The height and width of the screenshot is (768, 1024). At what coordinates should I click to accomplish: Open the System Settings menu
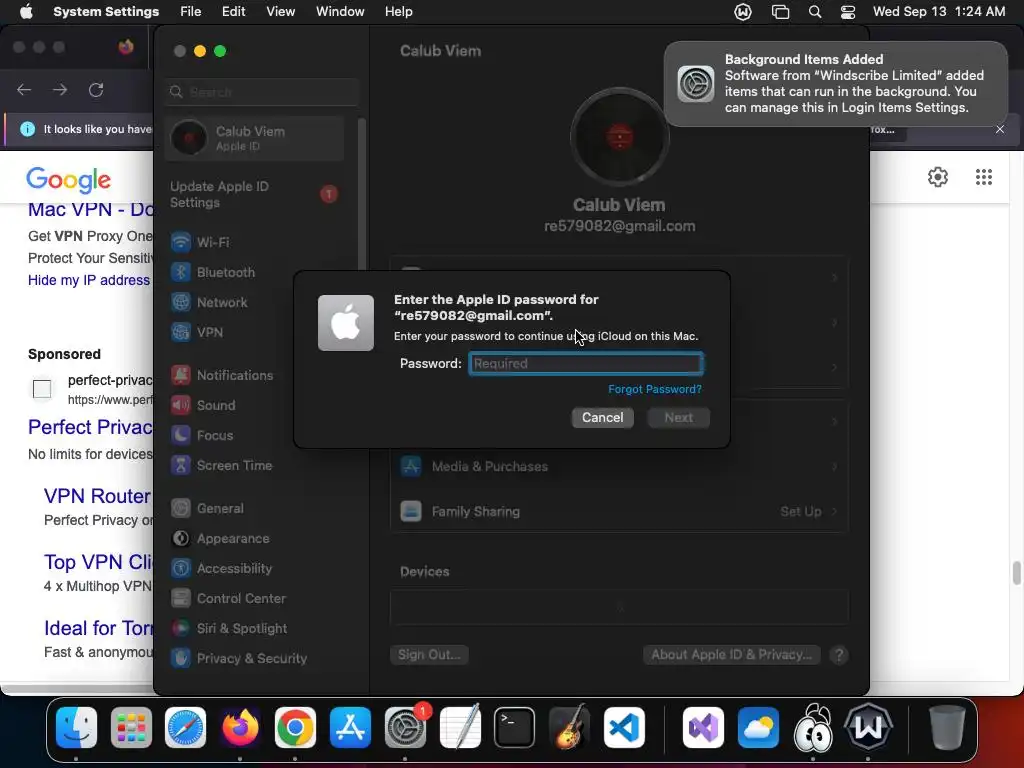pos(106,12)
